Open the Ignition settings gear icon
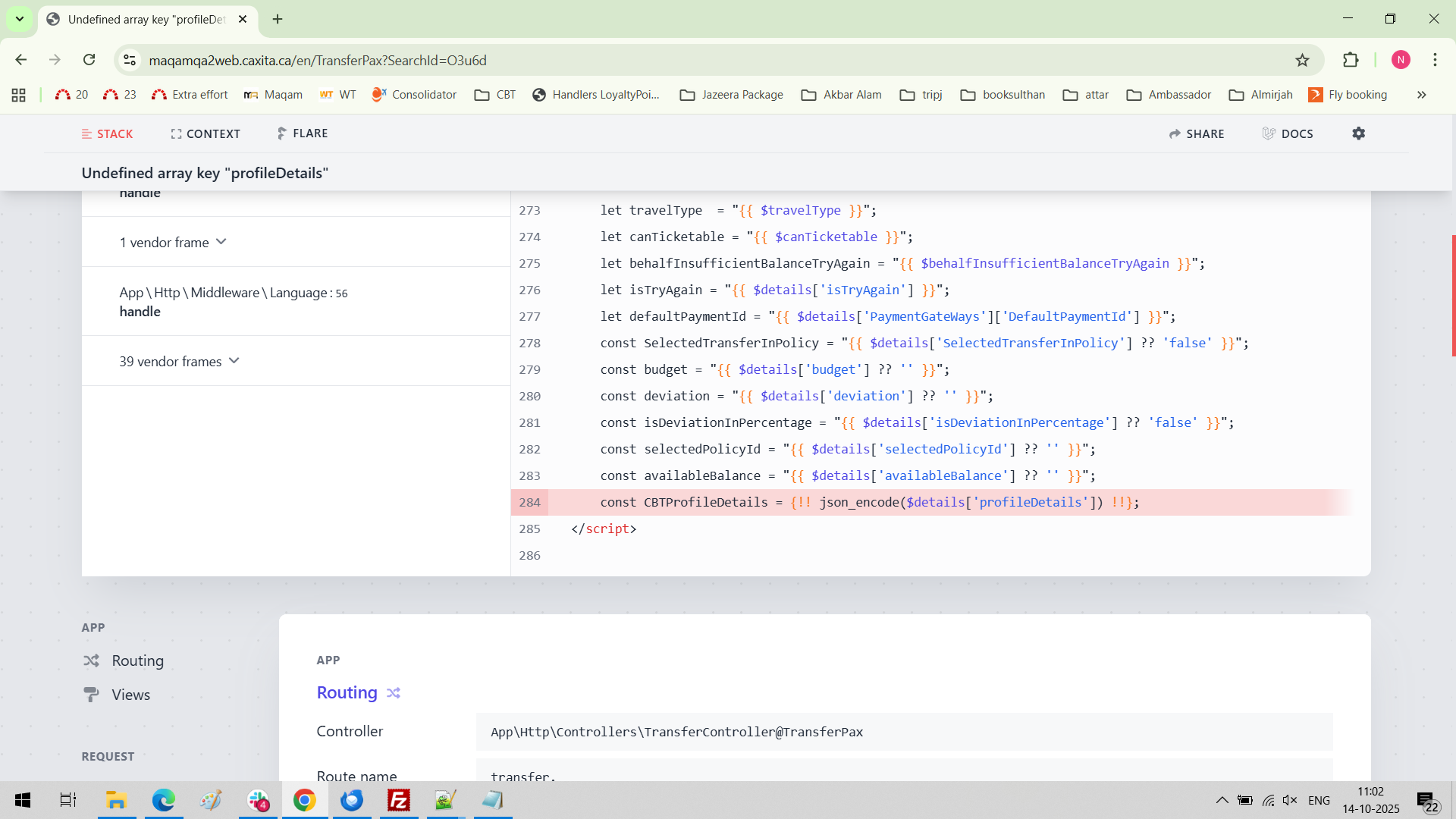 (x=1358, y=133)
